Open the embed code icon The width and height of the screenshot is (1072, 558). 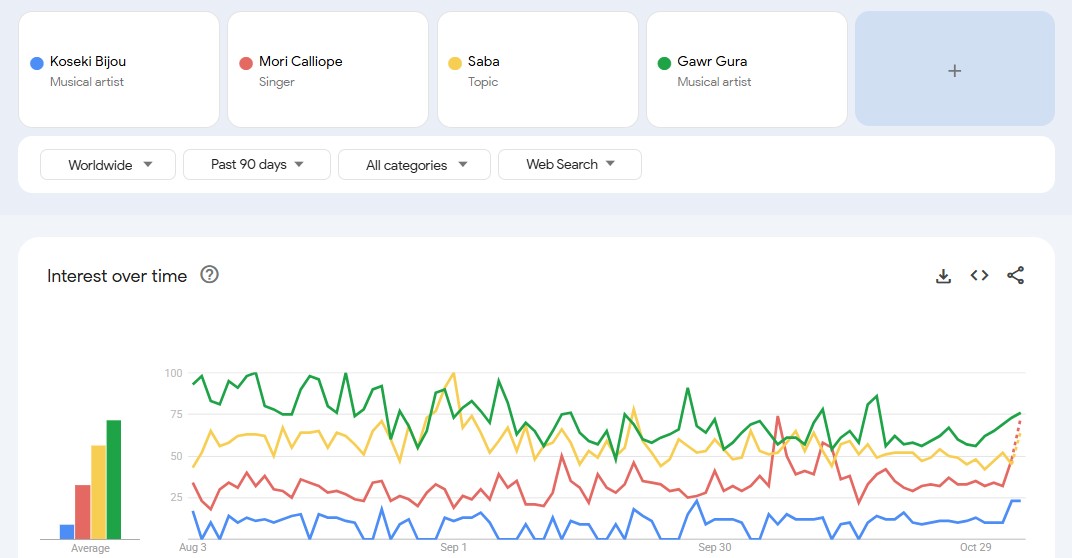979,276
